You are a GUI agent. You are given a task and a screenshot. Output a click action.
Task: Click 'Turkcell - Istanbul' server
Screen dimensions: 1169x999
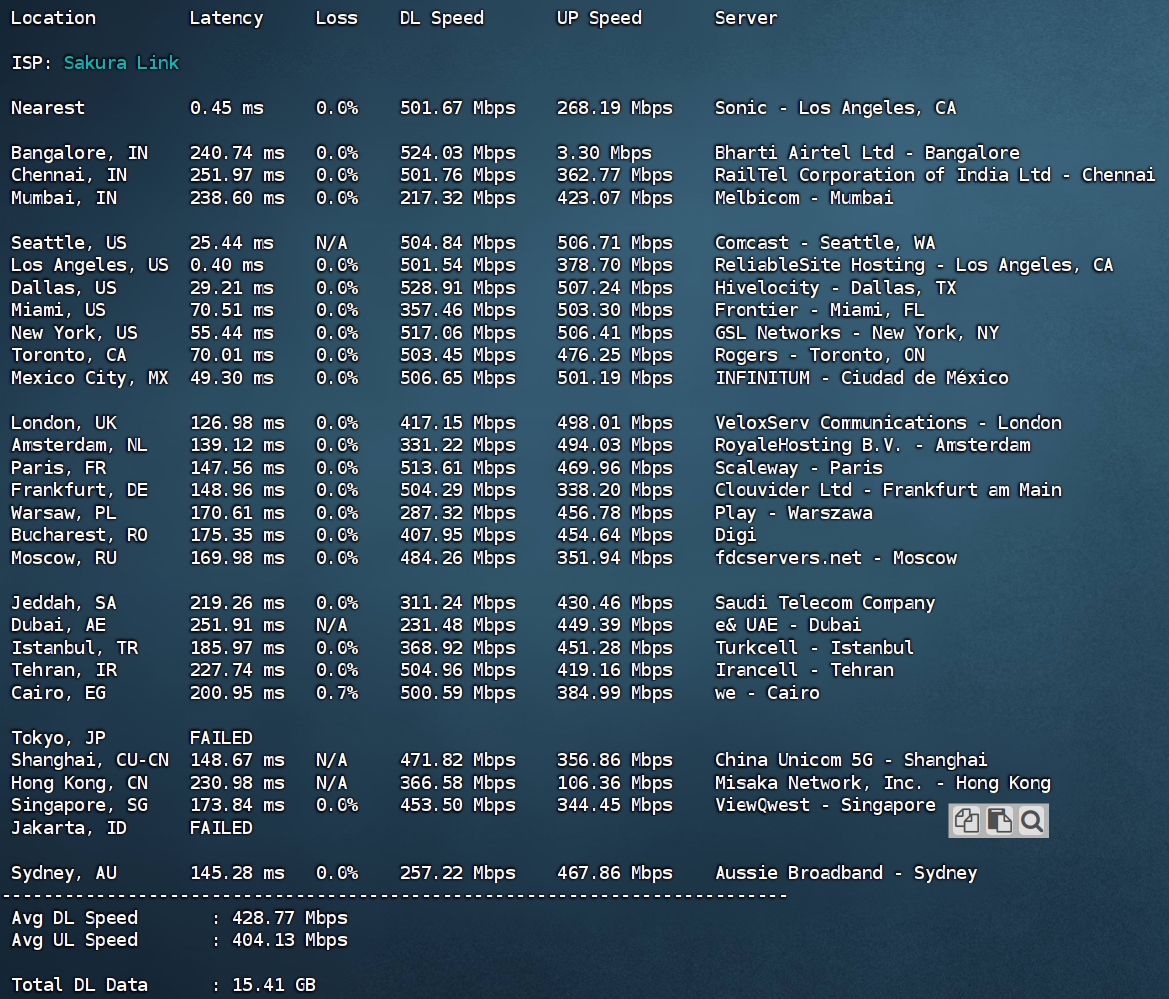[814, 648]
